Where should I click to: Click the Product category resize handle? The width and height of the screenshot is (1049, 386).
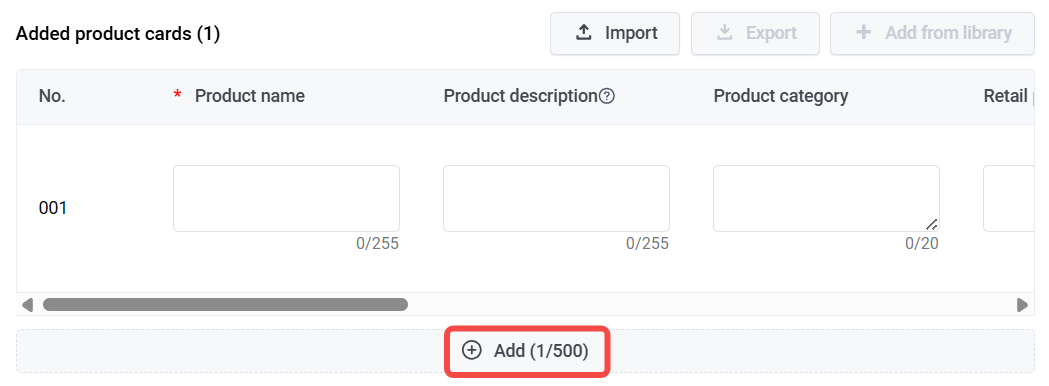(931, 224)
